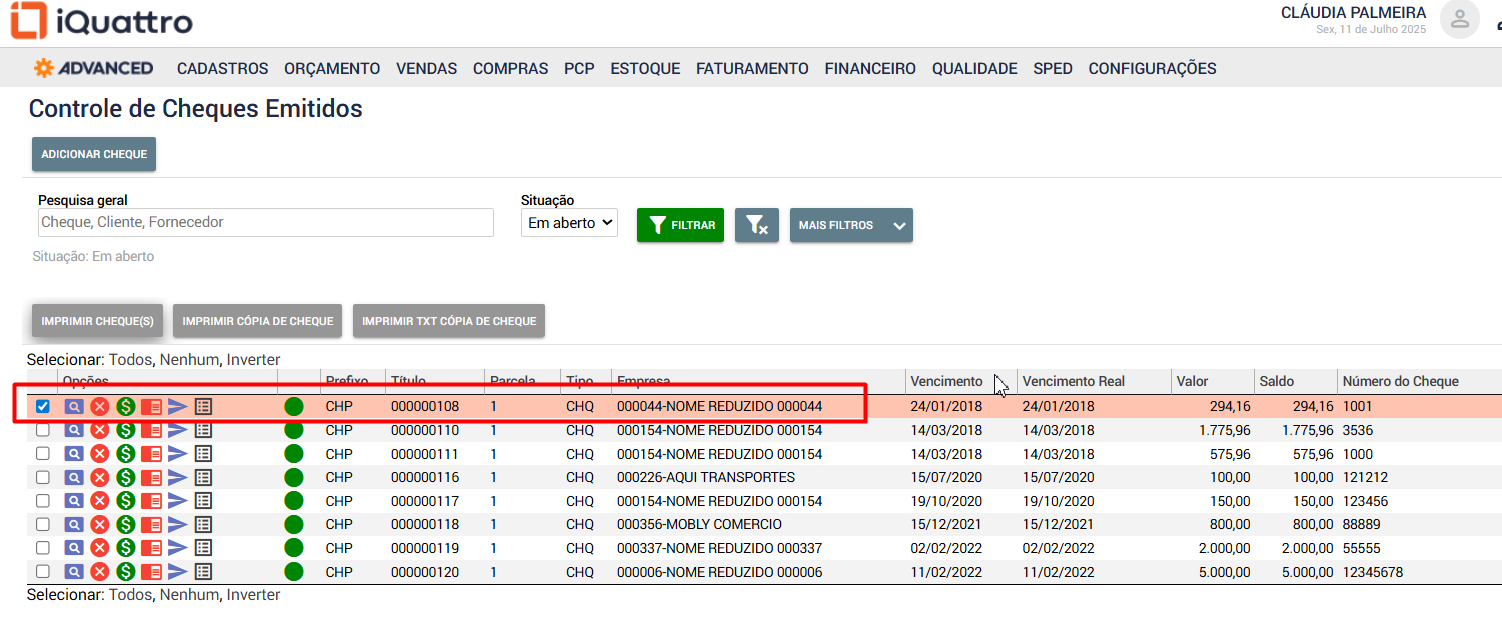The image size is (1502, 618).
Task: Open the Estoque menu dropdown
Action: tap(645, 69)
